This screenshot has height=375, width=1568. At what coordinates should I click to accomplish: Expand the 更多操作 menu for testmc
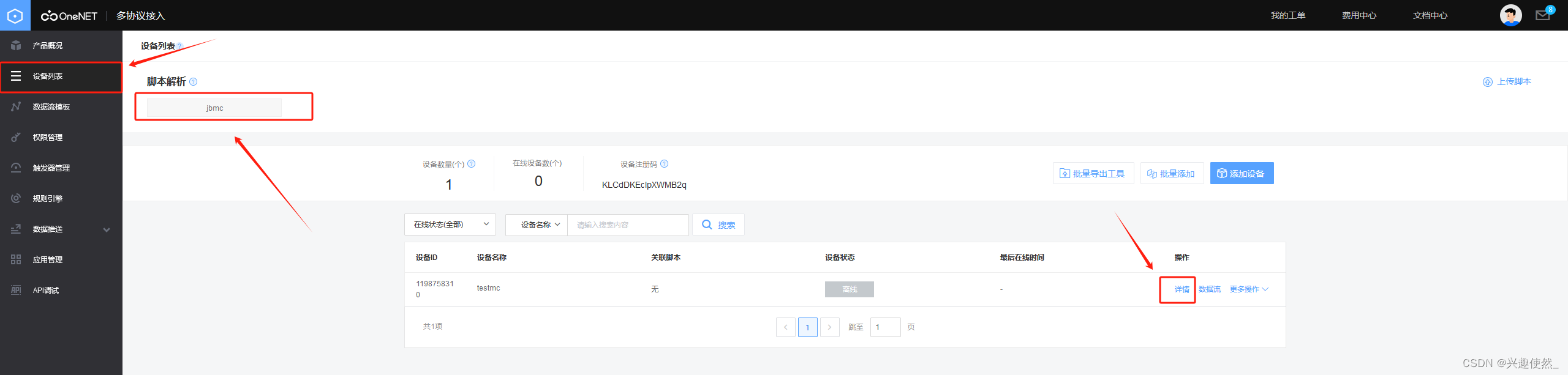click(x=1249, y=289)
